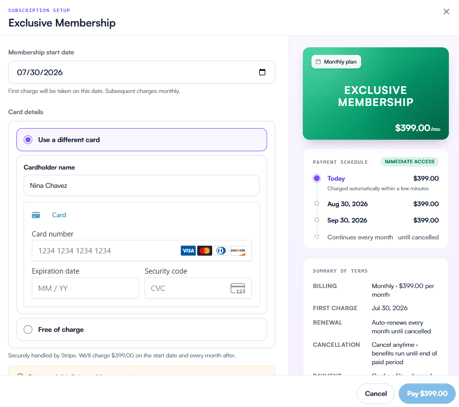459x407 pixels.
Task: Click into the Expiration date MM / YY field
Action: (85, 288)
